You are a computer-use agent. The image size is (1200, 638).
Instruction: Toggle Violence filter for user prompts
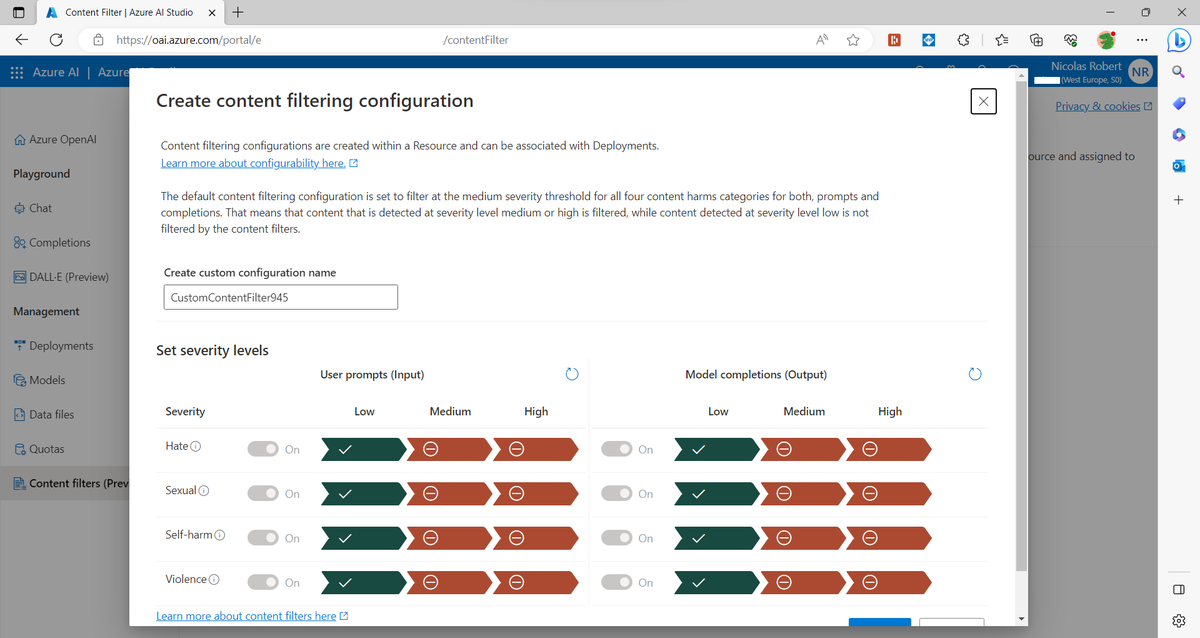pos(262,582)
